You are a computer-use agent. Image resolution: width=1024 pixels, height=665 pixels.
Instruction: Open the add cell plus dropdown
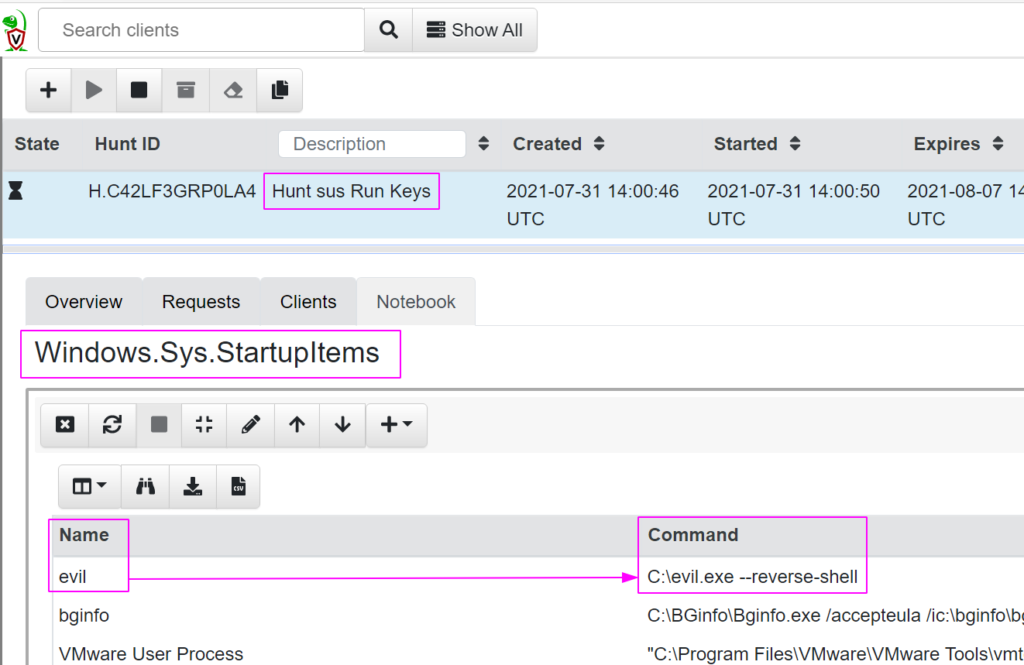pos(396,424)
